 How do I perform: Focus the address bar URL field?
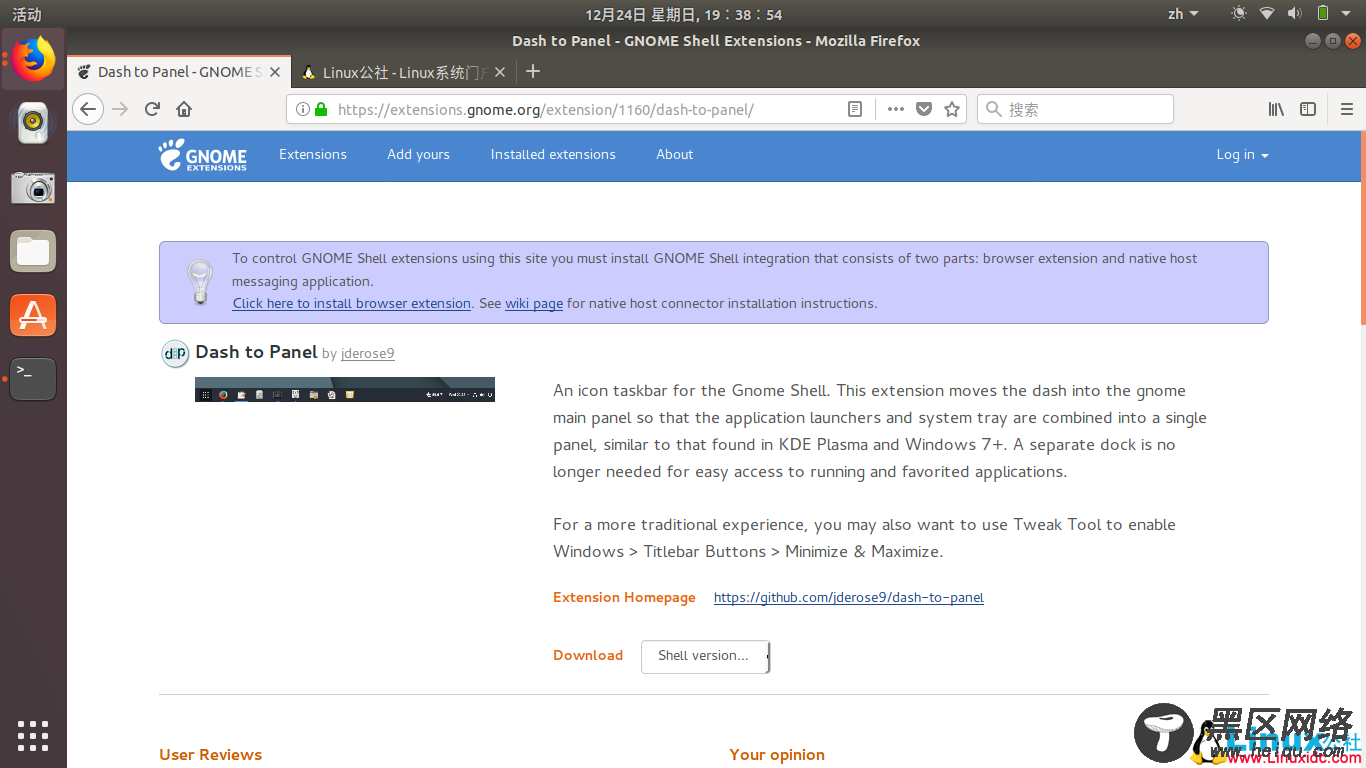[x=590, y=109]
